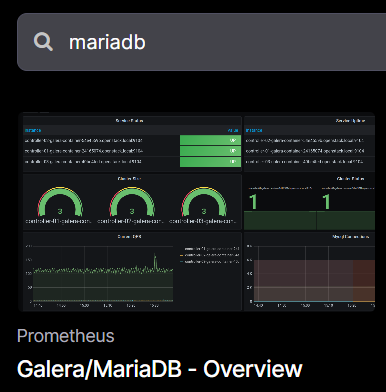386x392 pixels.
Task: Click the graph legend beside green chart
Action: [x=210, y=255]
